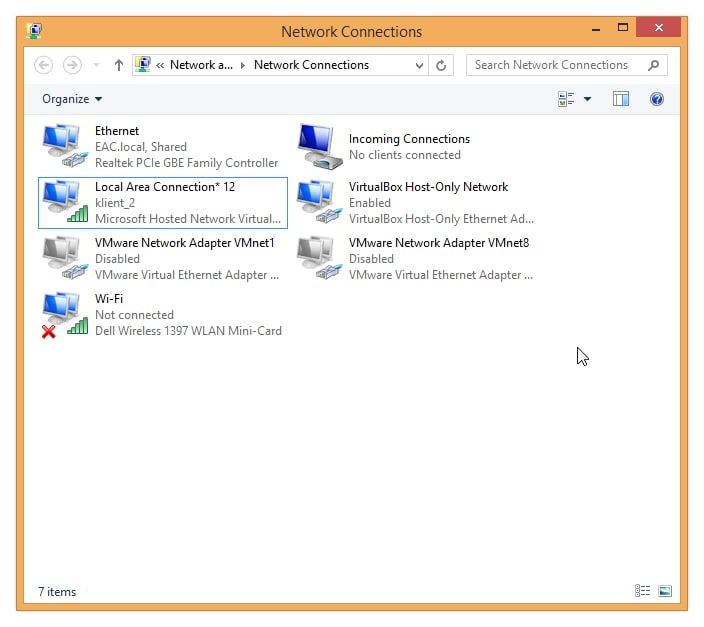Click Dell Wireless 1397 WLAN Mini-Card text

pos(188,331)
